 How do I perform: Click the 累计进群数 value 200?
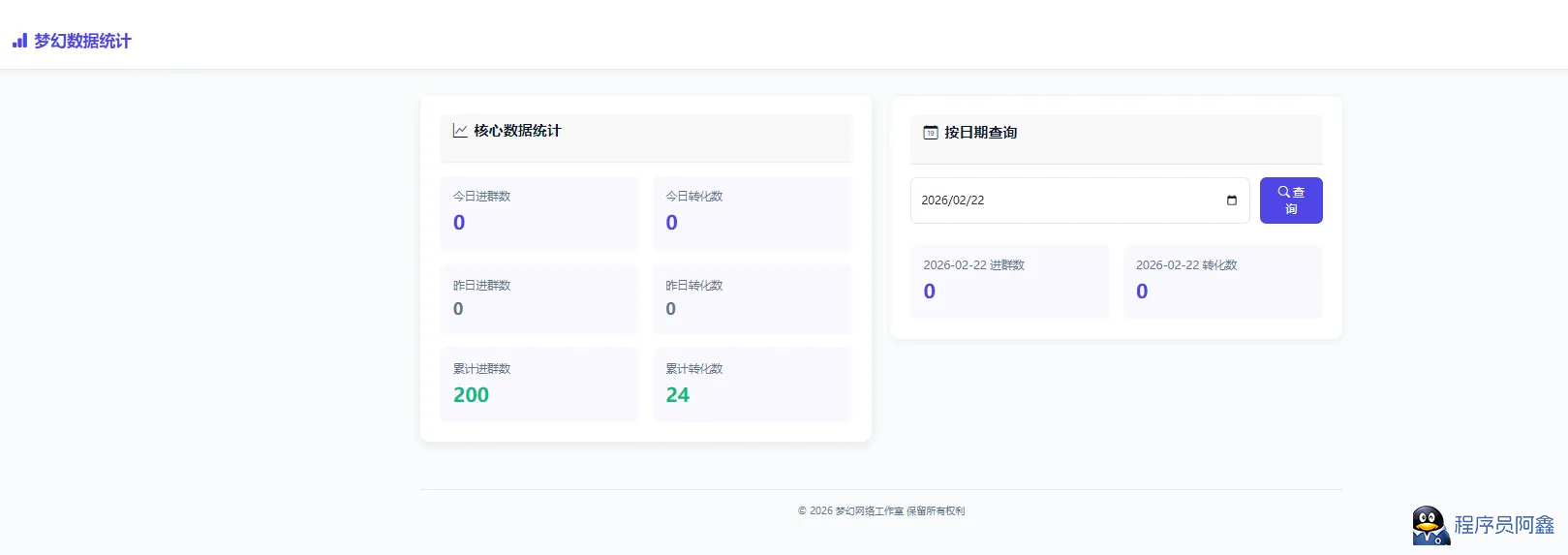pos(471,395)
